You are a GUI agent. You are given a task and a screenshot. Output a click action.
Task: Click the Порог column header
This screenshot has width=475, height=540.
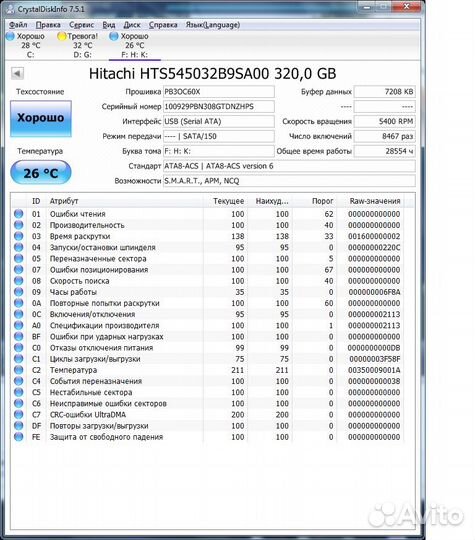(x=322, y=201)
